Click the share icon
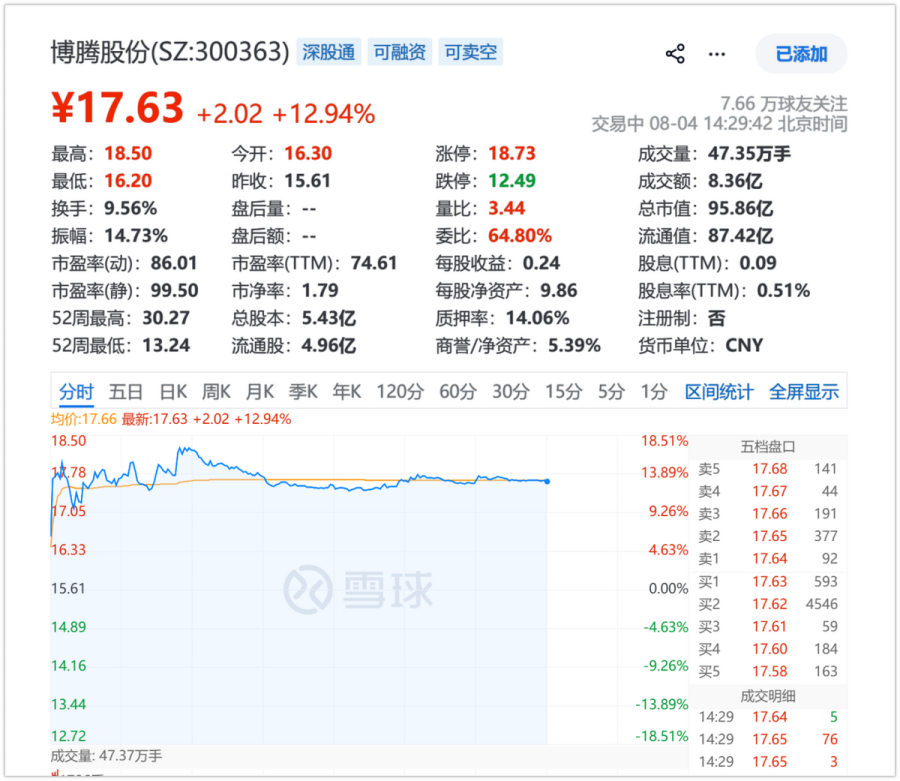The width and height of the screenshot is (900, 781). coord(675,54)
